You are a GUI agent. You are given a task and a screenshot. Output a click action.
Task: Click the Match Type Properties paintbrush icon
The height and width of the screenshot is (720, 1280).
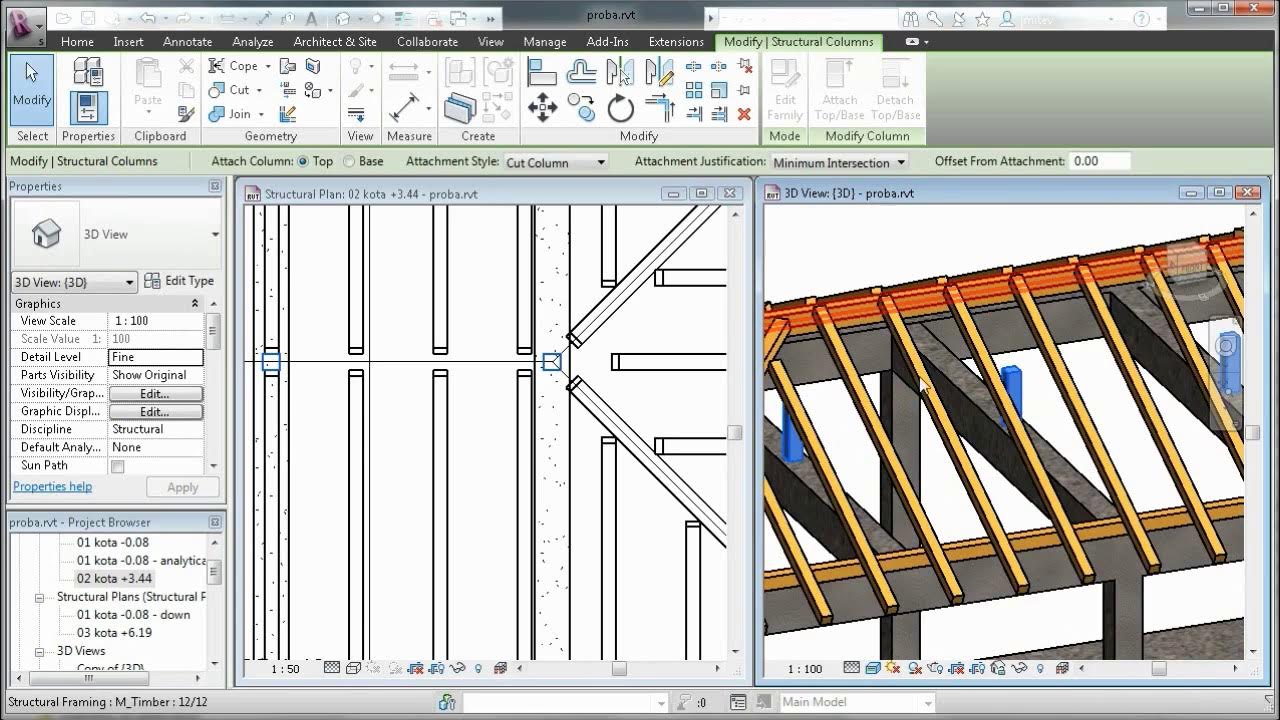186,114
